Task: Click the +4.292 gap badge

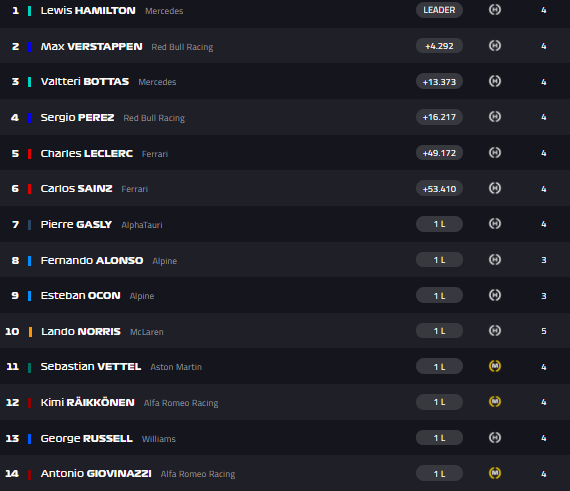Action: pos(439,46)
